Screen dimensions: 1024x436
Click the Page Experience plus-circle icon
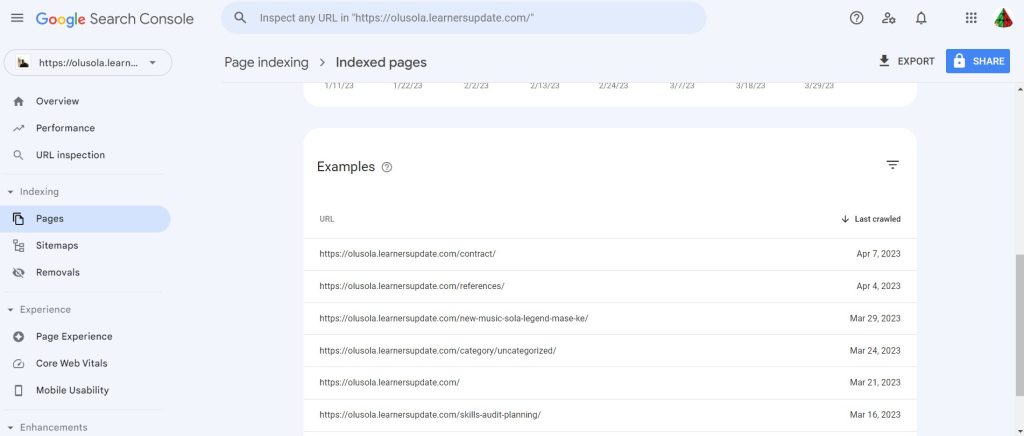[x=18, y=336]
